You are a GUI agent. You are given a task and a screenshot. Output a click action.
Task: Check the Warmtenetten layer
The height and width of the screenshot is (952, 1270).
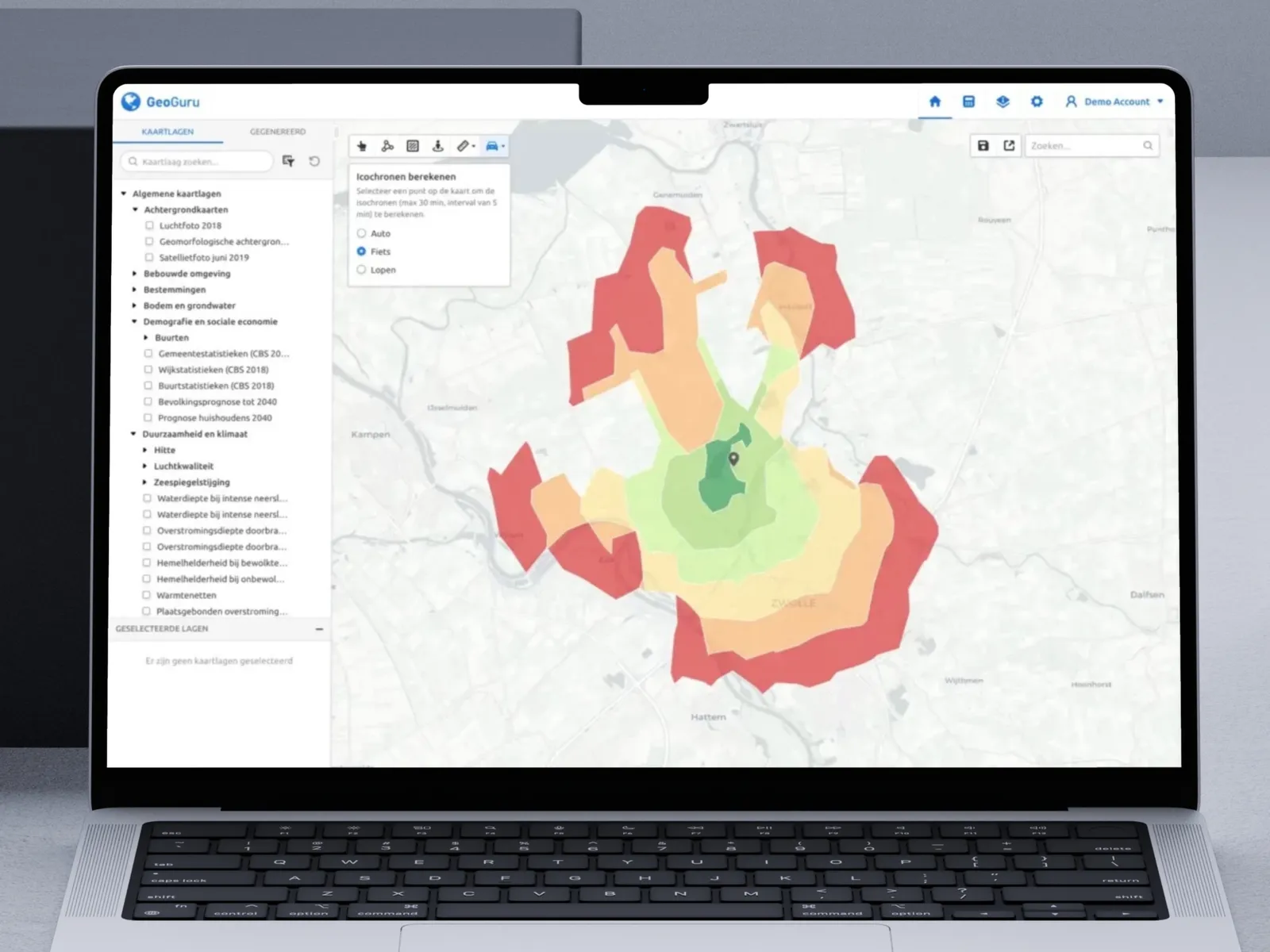point(146,595)
